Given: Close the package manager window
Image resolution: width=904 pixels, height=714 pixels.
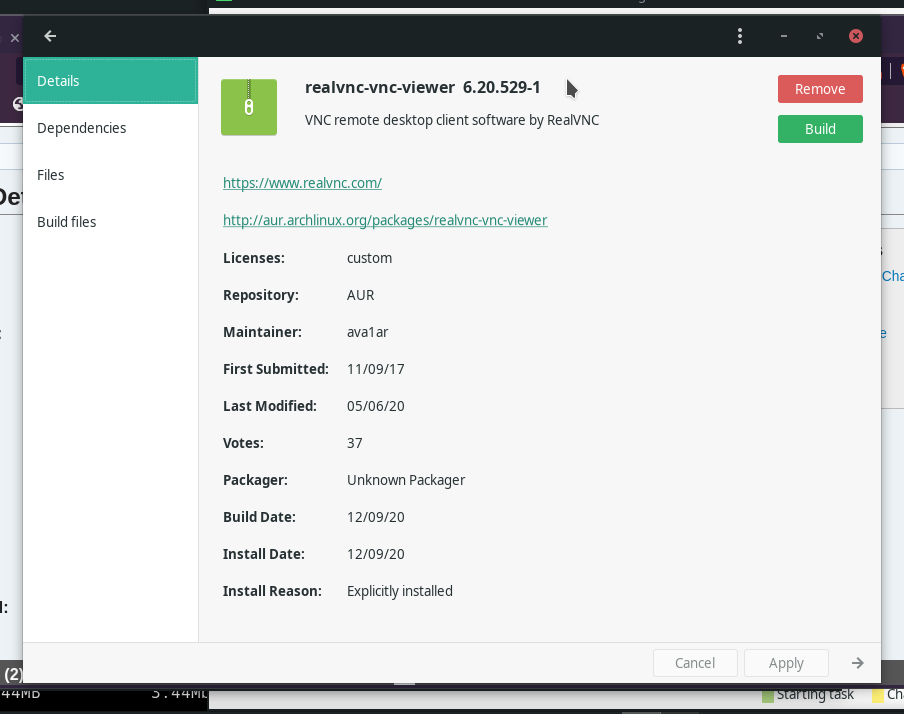Looking at the screenshot, I should [856, 36].
